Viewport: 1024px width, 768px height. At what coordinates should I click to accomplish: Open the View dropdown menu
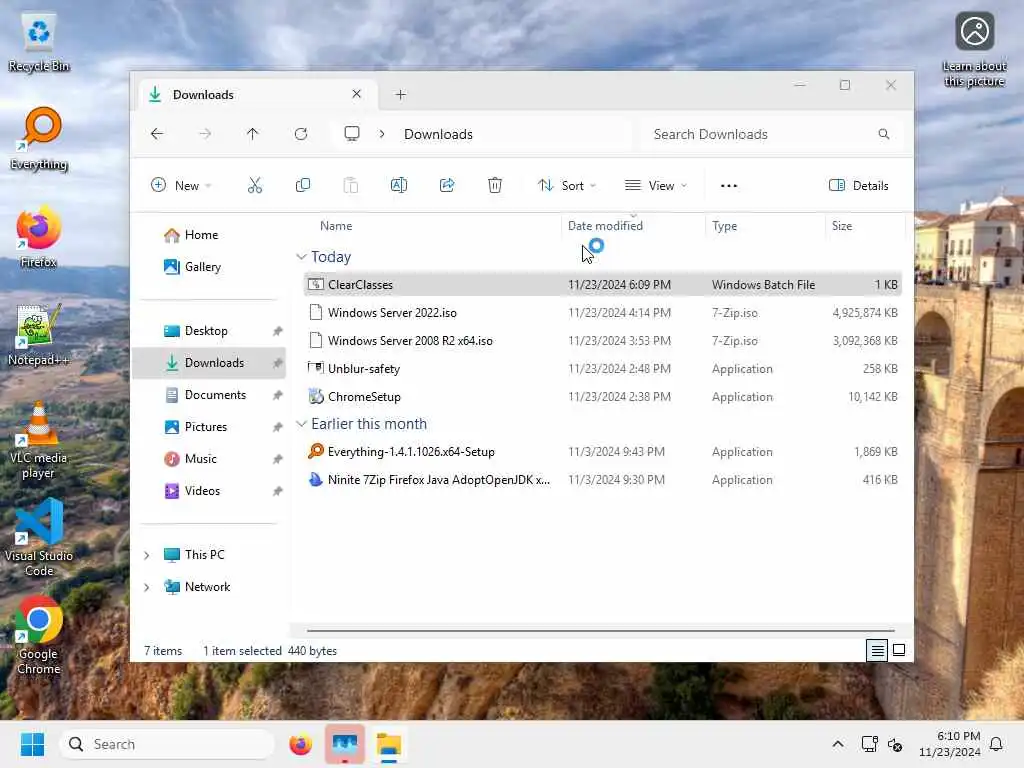click(x=656, y=185)
